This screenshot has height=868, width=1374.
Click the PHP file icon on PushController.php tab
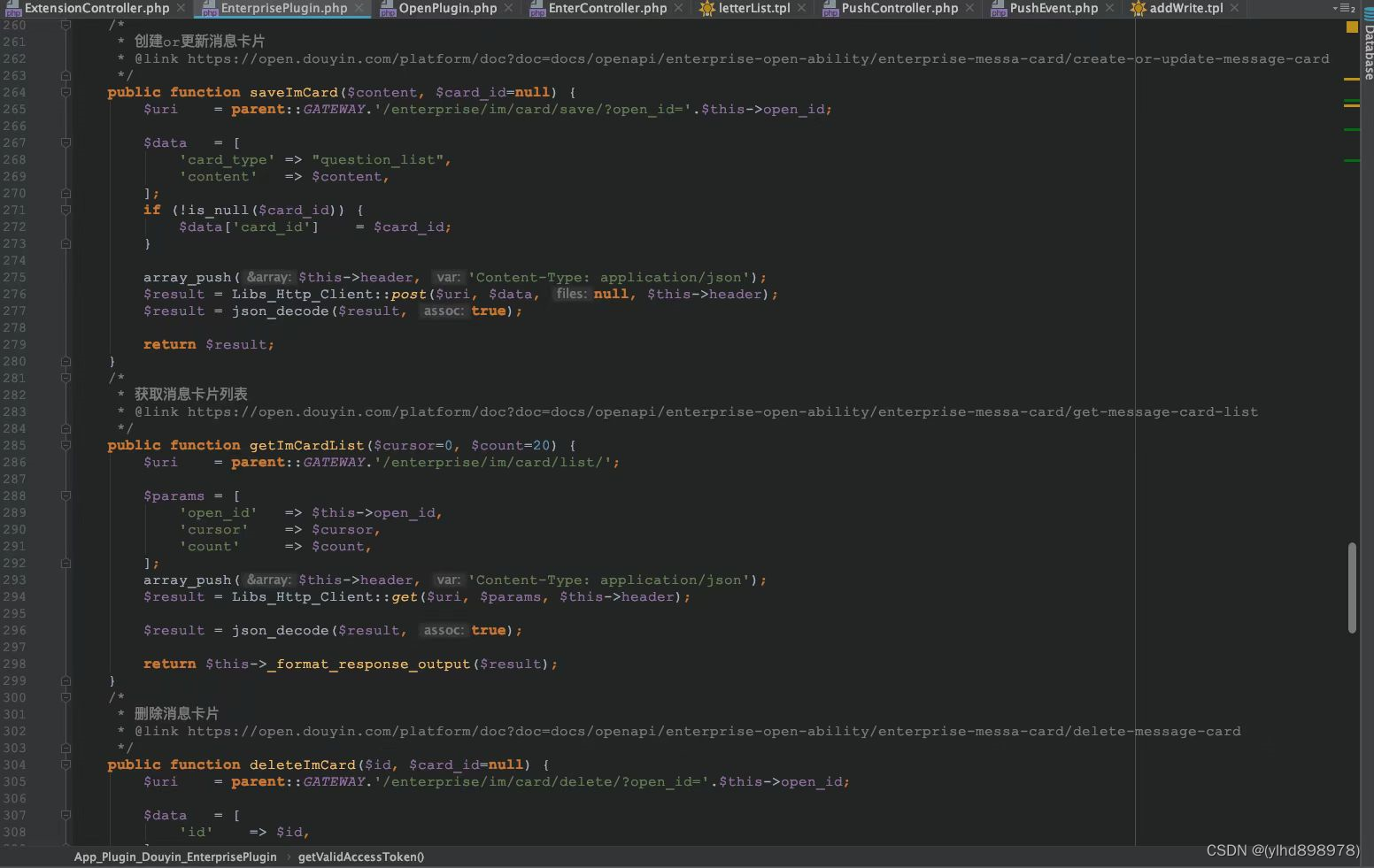tap(830, 9)
